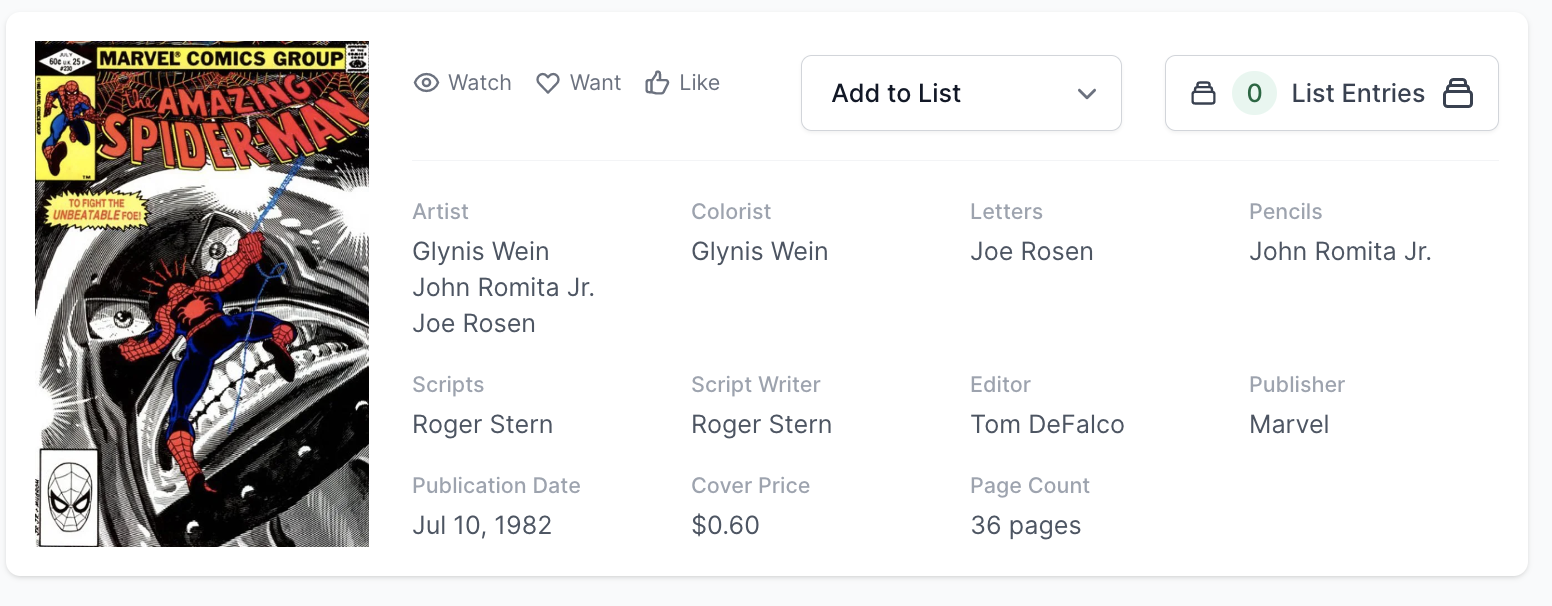Click the right stack icon in List Entries
This screenshot has width=1552, height=606.
tap(1458, 94)
